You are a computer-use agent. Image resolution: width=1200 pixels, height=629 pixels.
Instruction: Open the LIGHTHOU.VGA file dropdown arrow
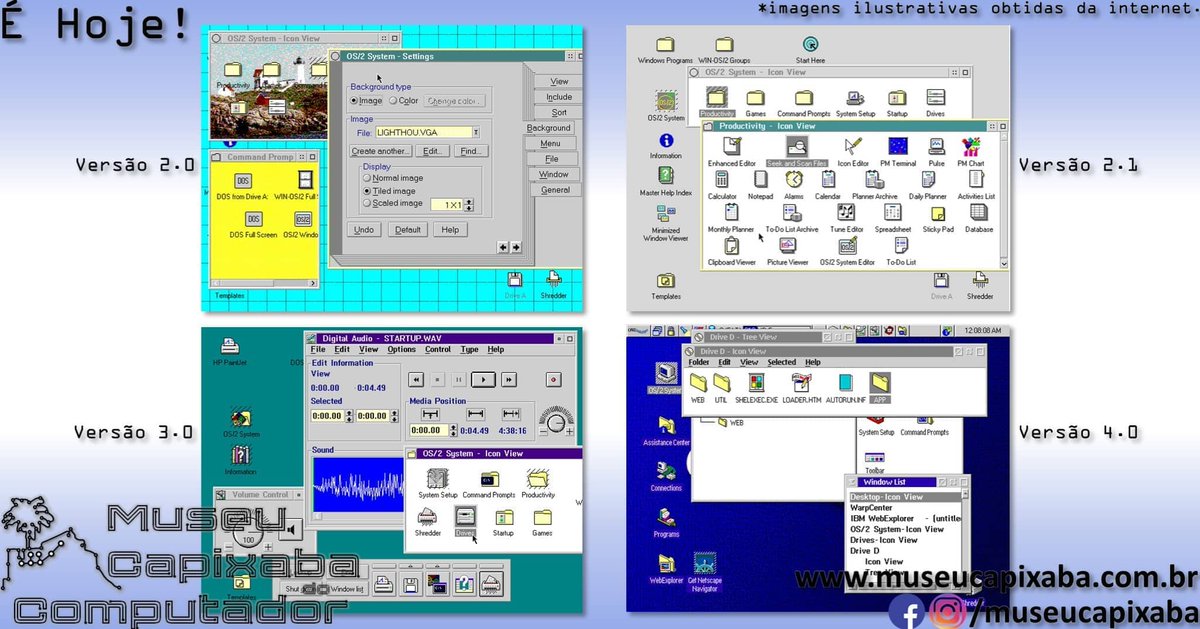pyautogui.click(x=476, y=132)
